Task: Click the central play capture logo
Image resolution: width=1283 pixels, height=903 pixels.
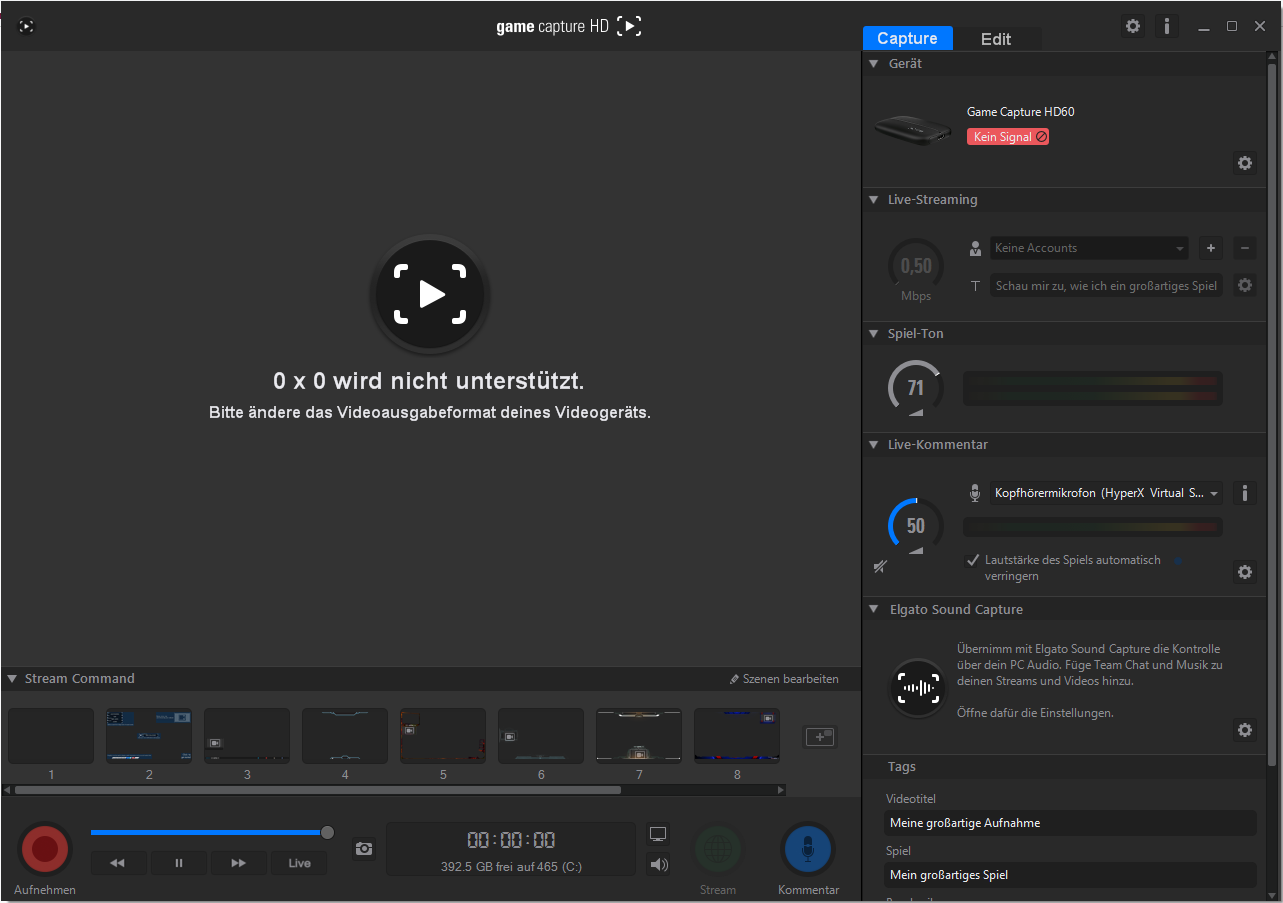Action: point(430,294)
